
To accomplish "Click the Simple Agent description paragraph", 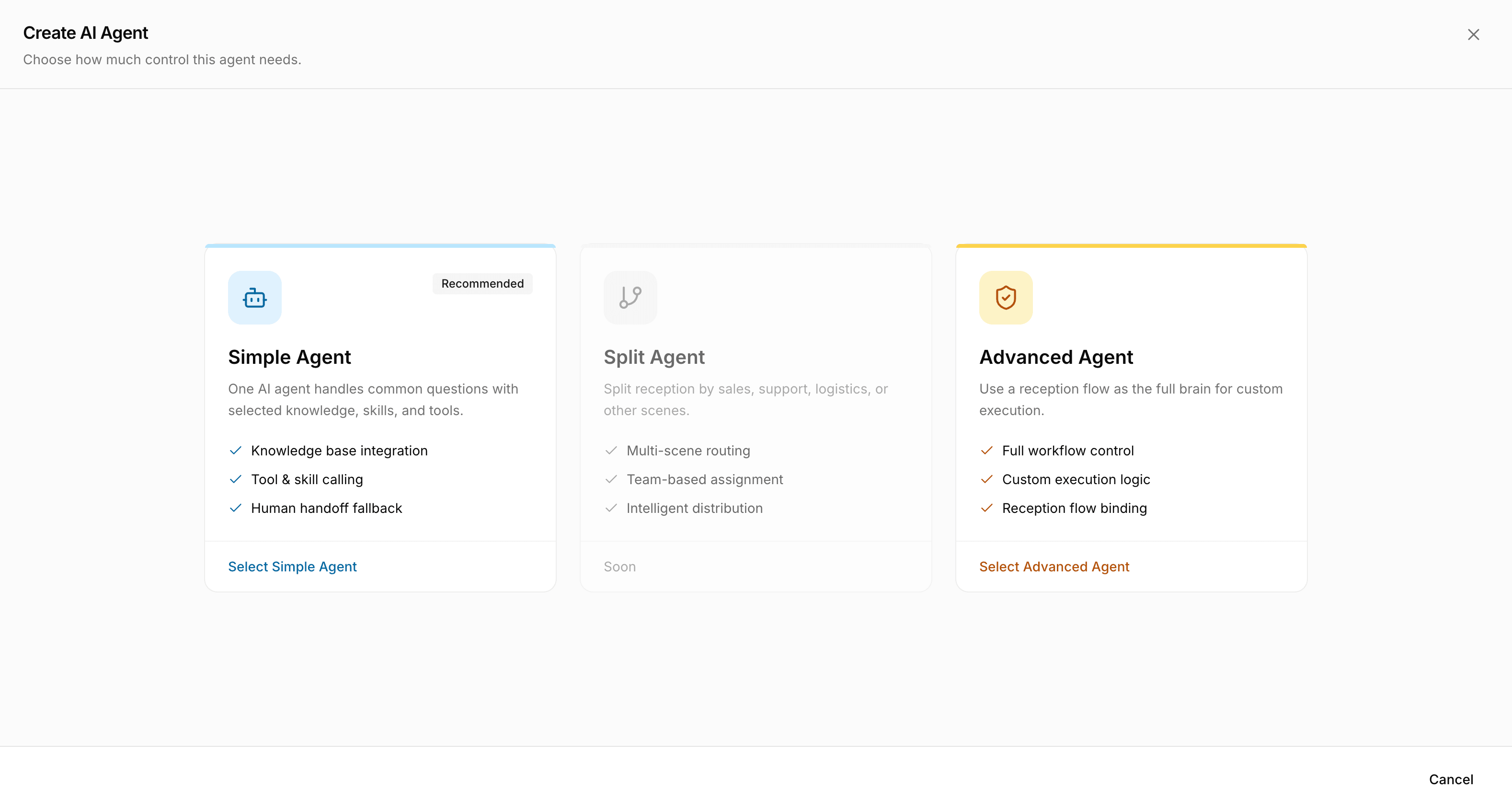I will [373, 399].
